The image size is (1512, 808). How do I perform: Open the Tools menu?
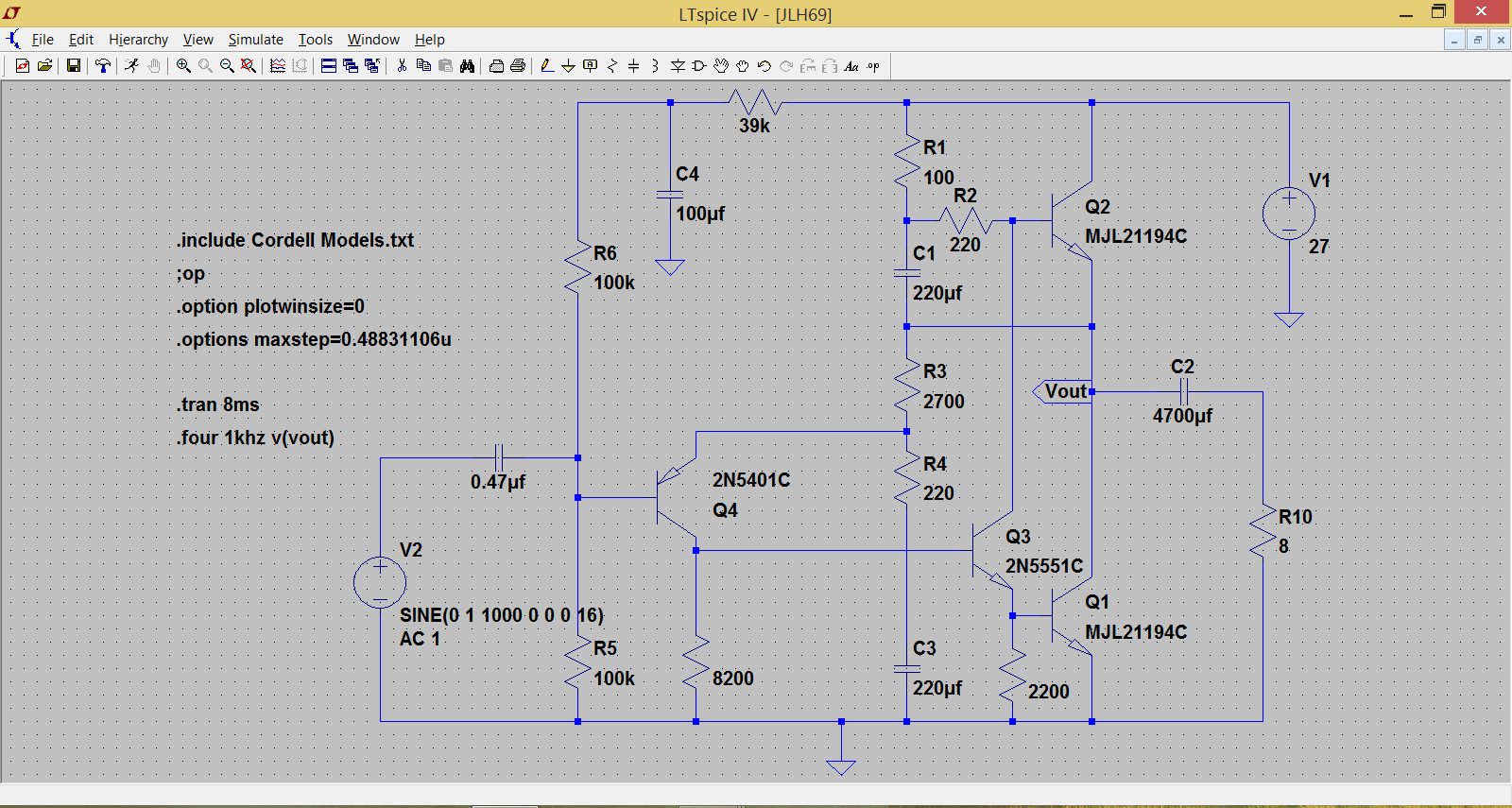click(x=316, y=40)
